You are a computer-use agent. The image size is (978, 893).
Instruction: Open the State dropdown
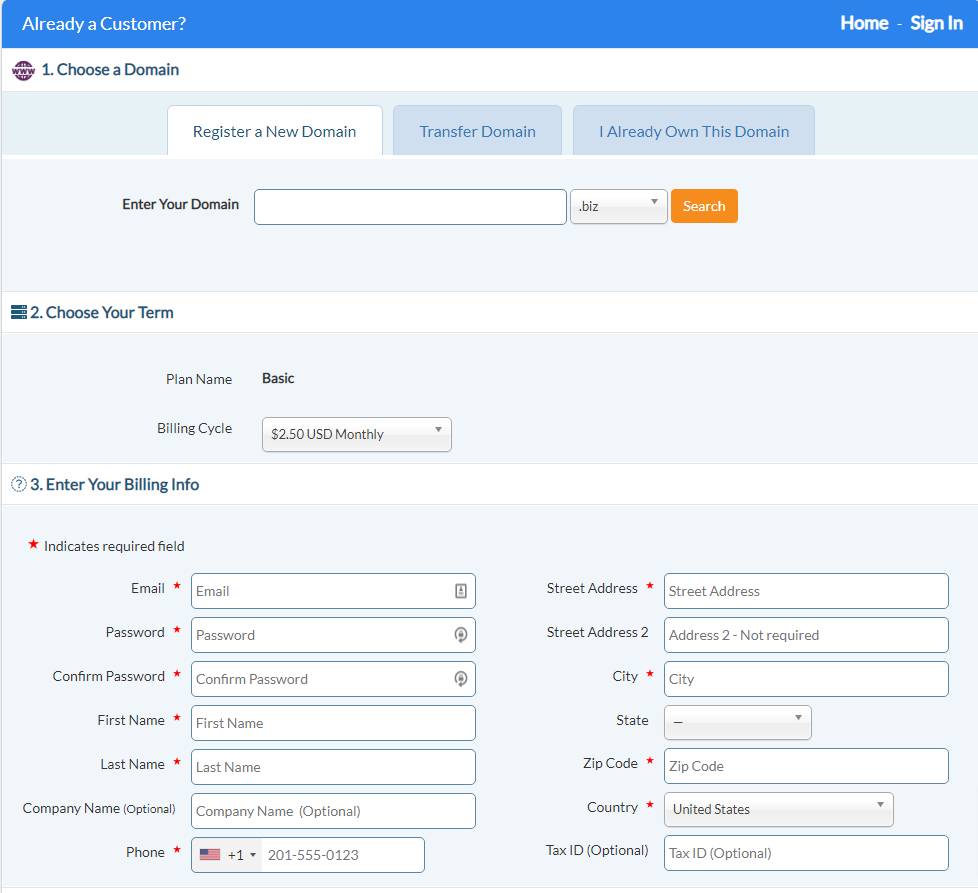pyautogui.click(x=738, y=722)
